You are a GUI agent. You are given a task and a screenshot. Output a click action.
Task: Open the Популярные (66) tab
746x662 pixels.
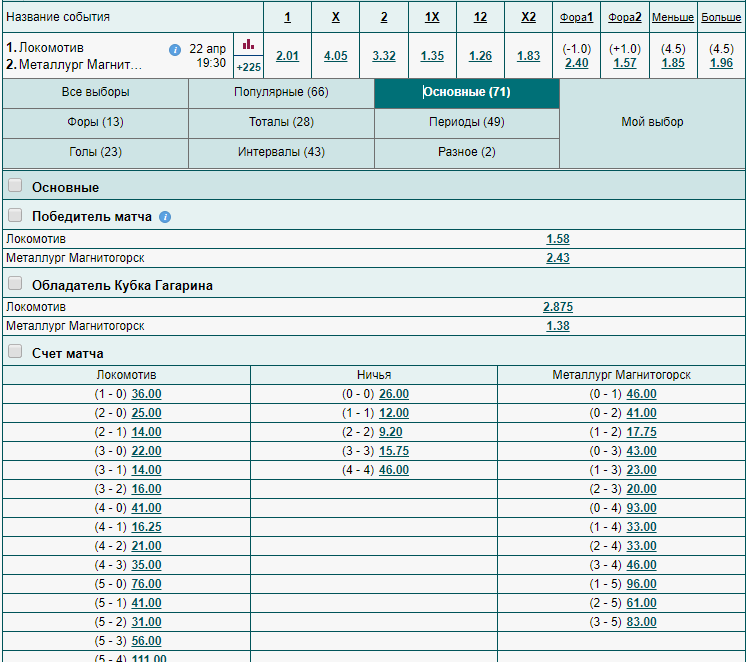(x=281, y=92)
